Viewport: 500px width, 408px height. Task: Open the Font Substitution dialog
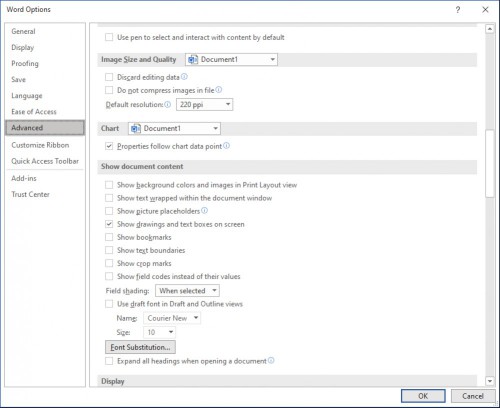140,347
